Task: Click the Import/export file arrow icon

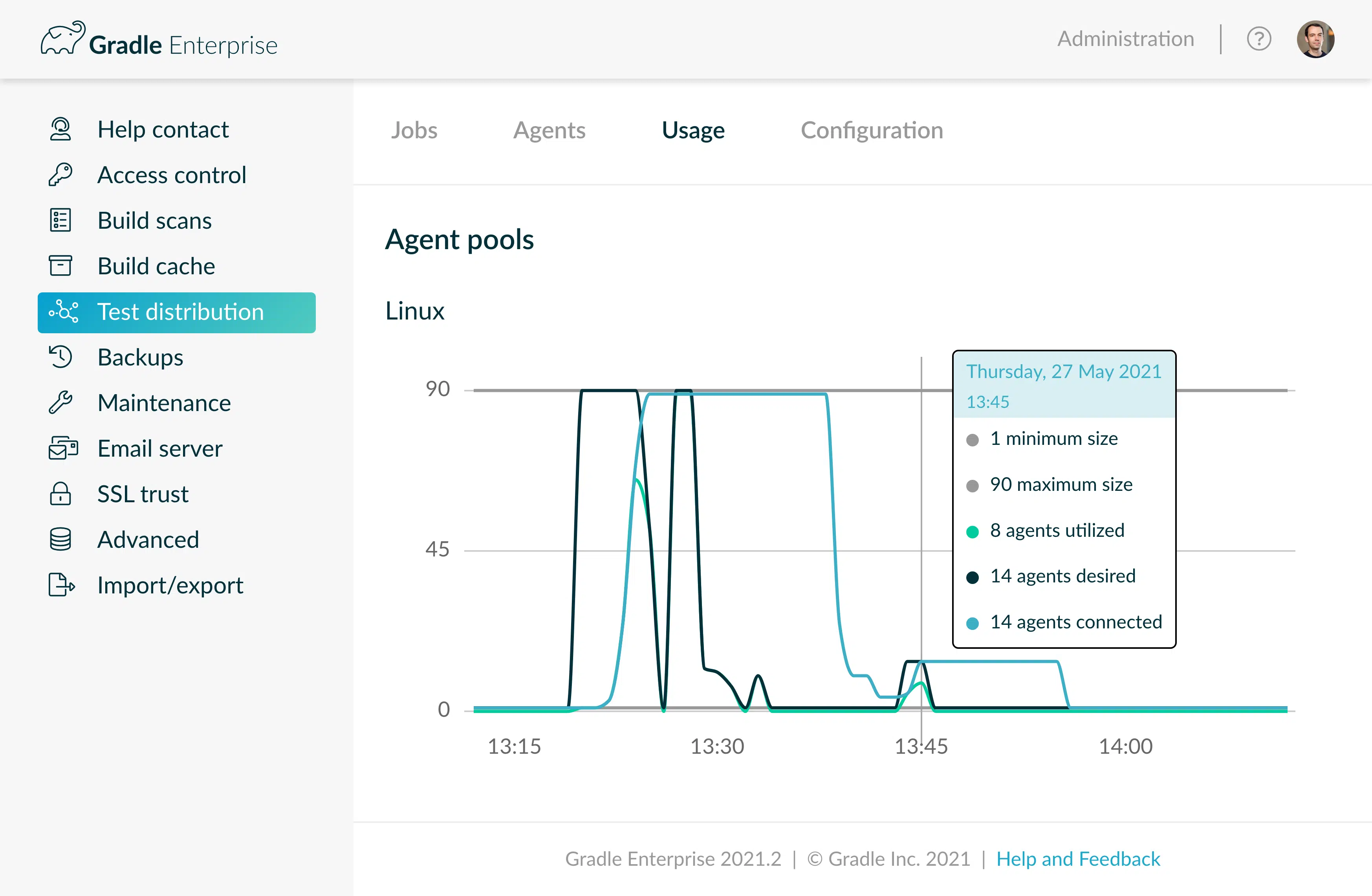Action: [62, 585]
